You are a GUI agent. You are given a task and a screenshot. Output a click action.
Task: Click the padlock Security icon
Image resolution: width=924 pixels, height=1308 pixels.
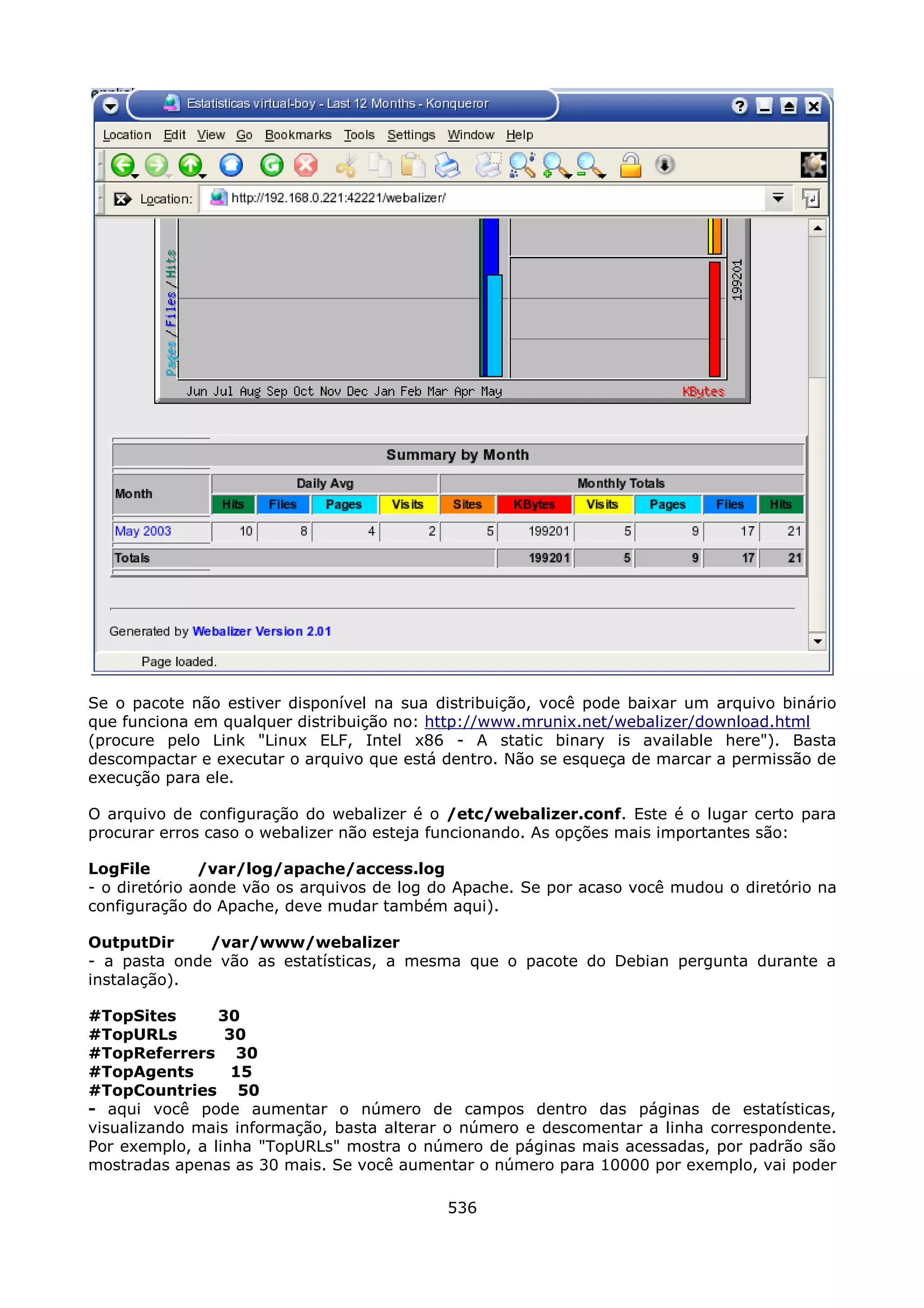point(630,165)
